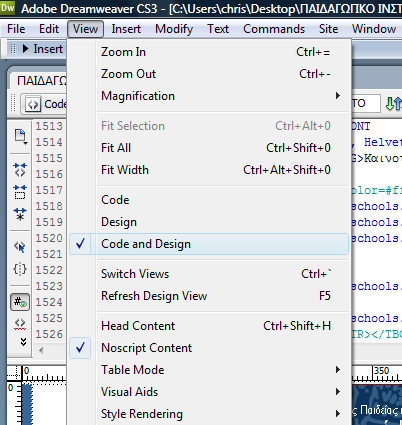Image resolution: width=402 pixels, height=425 pixels.
Task: Open the File menu
Action: coord(16,29)
